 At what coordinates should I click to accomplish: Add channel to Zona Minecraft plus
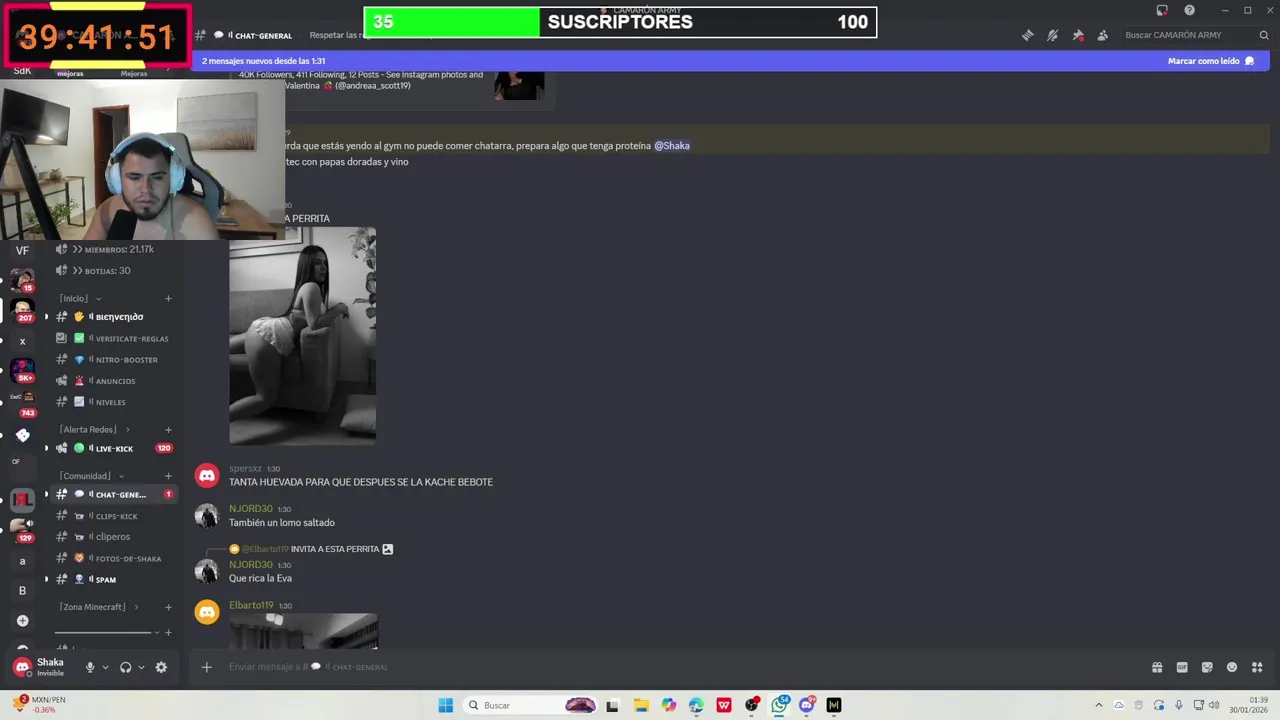[168, 607]
